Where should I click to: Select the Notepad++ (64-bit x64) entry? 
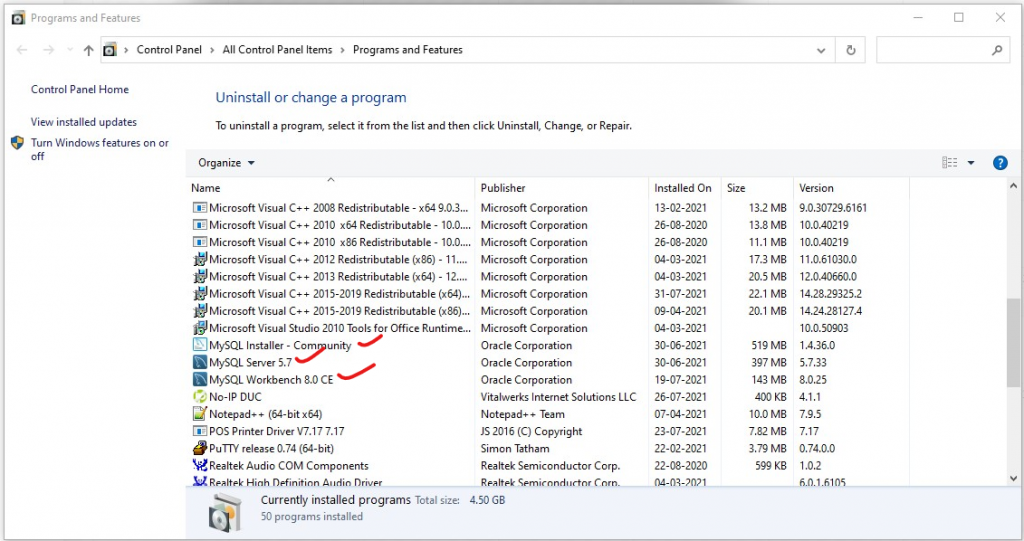[x=549, y=414]
